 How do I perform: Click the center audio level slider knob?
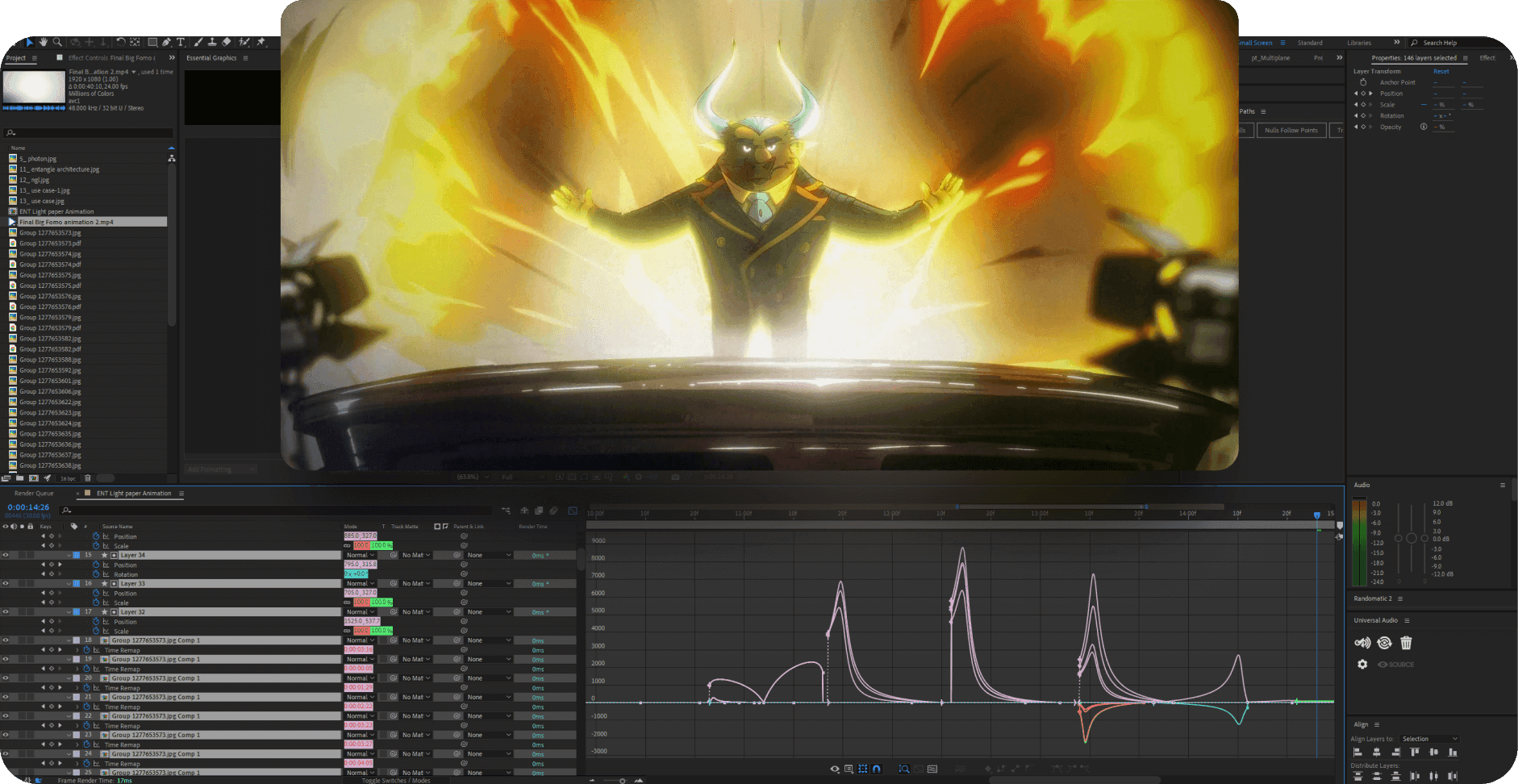(1411, 538)
